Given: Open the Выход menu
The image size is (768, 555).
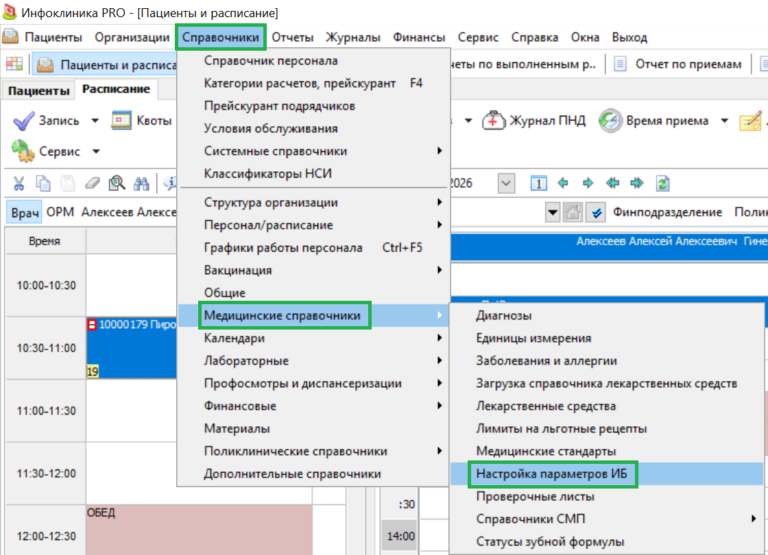Looking at the screenshot, I should pyautogui.click(x=629, y=37).
